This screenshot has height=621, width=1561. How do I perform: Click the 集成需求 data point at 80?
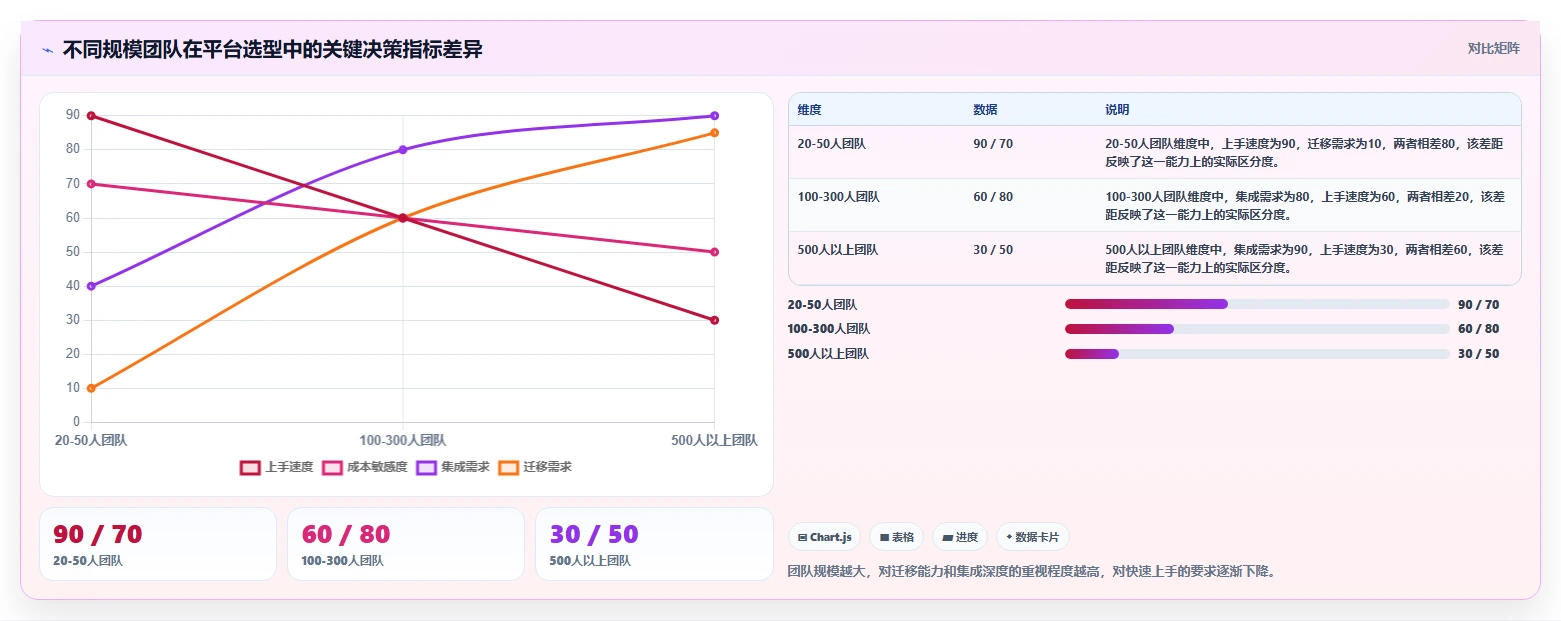[x=403, y=150]
